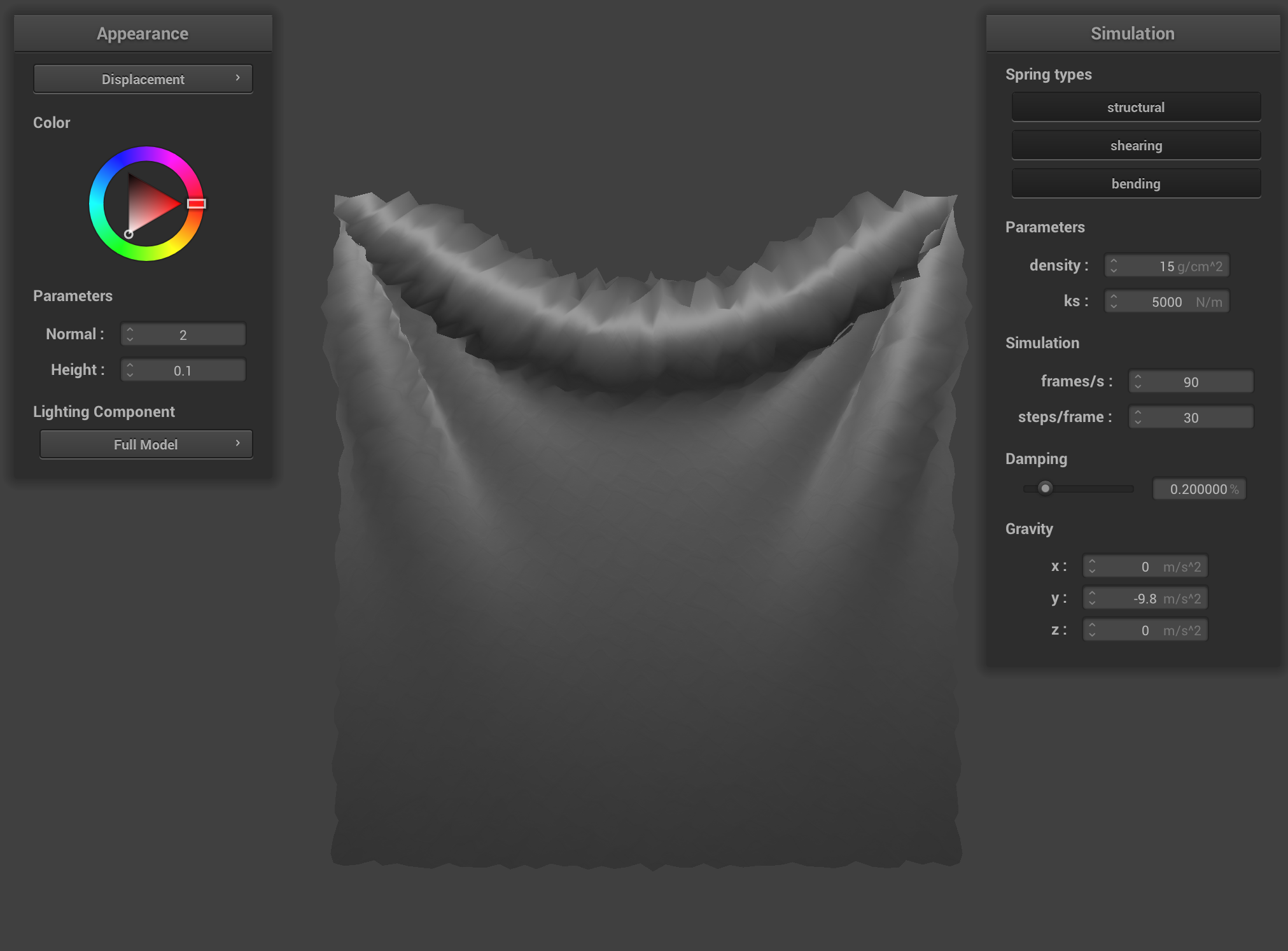Click the Normal value stepper arrows

pyautogui.click(x=130, y=335)
